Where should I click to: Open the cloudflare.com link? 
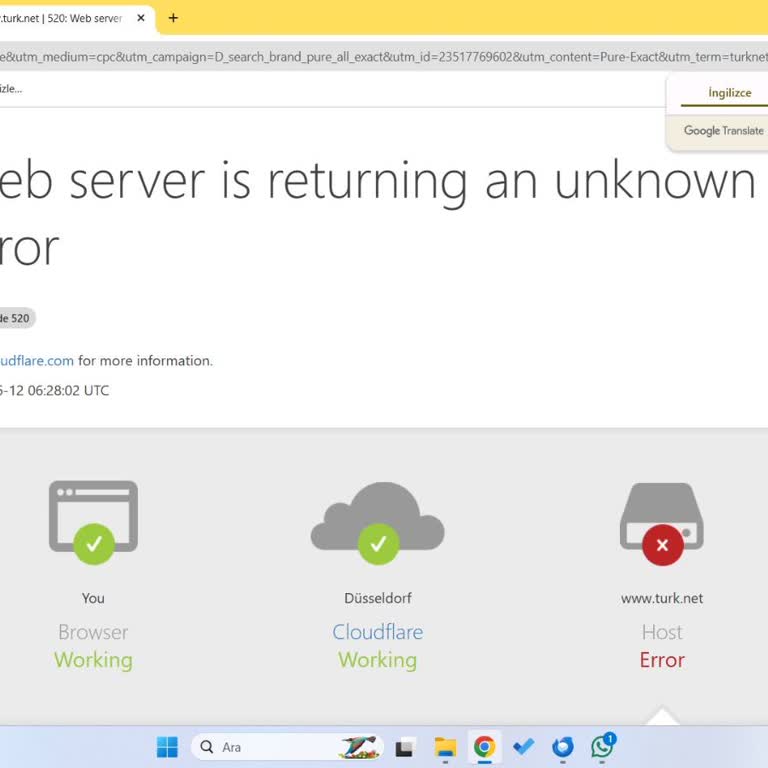click(37, 361)
